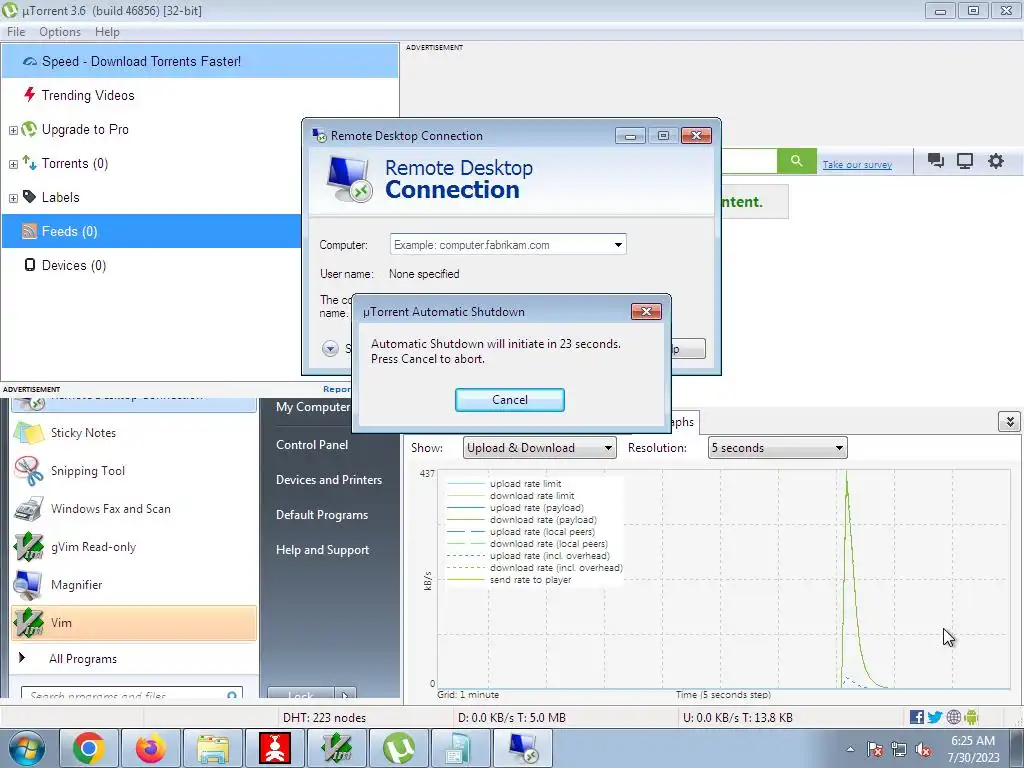Viewport: 1024px width, 768px height.
Task: Launch Vim from Start menu
Action: [x=134, y=623]
